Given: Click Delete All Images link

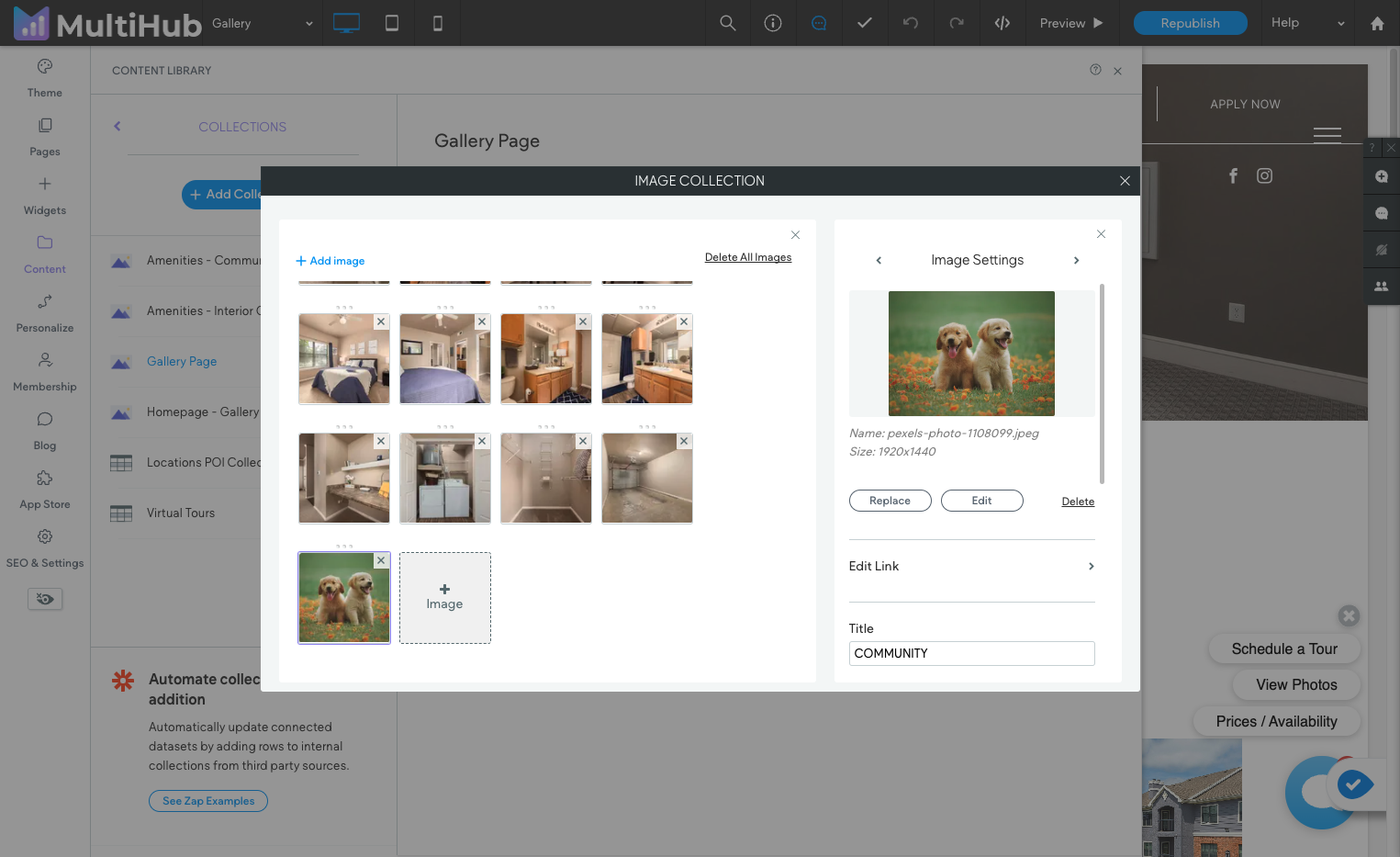Looking at the screenshot, I should pyautogui.click(x=748, y=257).
